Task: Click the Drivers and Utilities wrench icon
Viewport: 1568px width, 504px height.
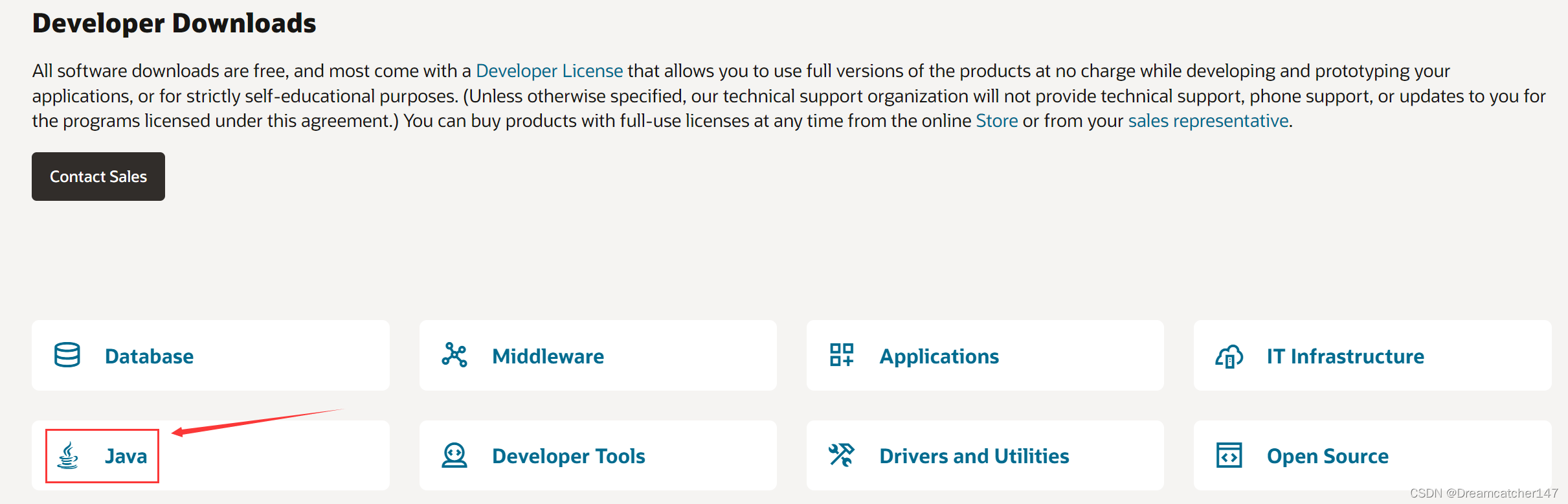Action: tap(842, 455)
